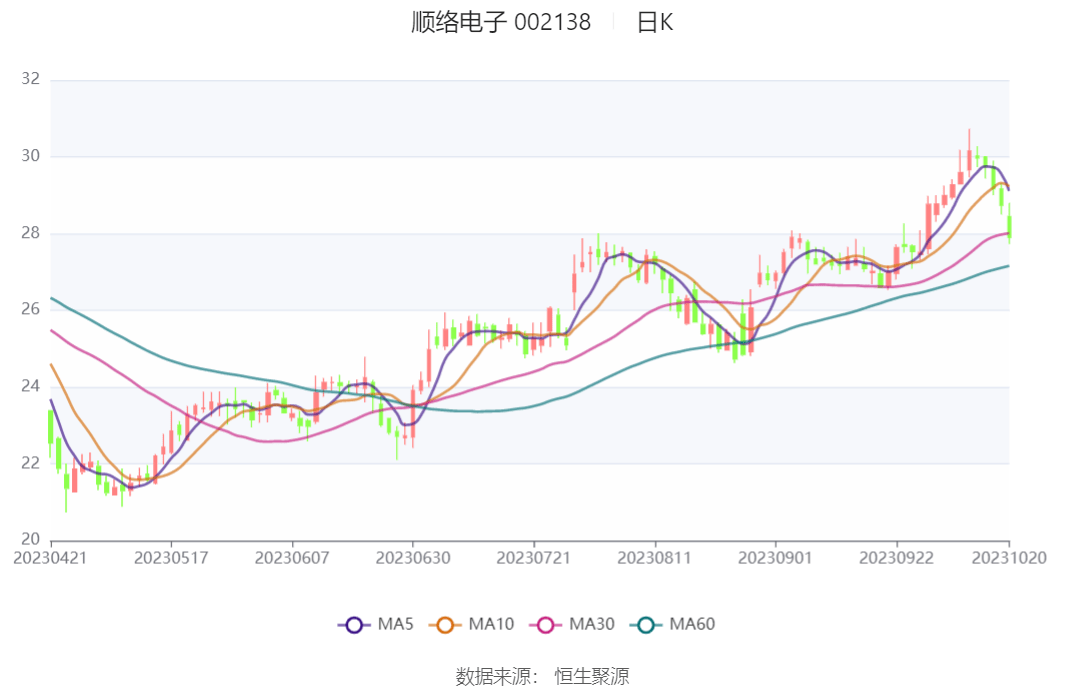Toggle the MA5 legend series

click(376, 625)
